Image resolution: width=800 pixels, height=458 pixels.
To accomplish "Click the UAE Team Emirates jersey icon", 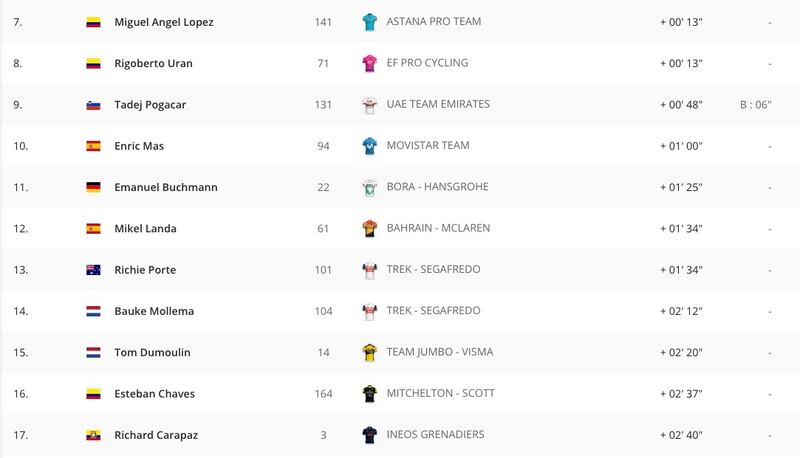I will [x=369, y=105].
